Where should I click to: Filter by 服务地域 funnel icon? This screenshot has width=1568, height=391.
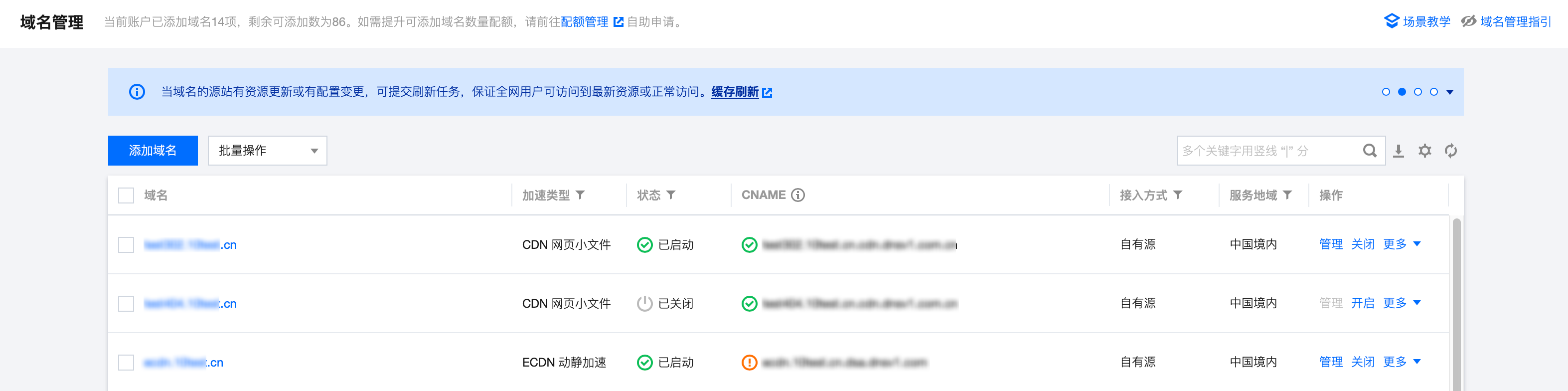[1287, 195]
